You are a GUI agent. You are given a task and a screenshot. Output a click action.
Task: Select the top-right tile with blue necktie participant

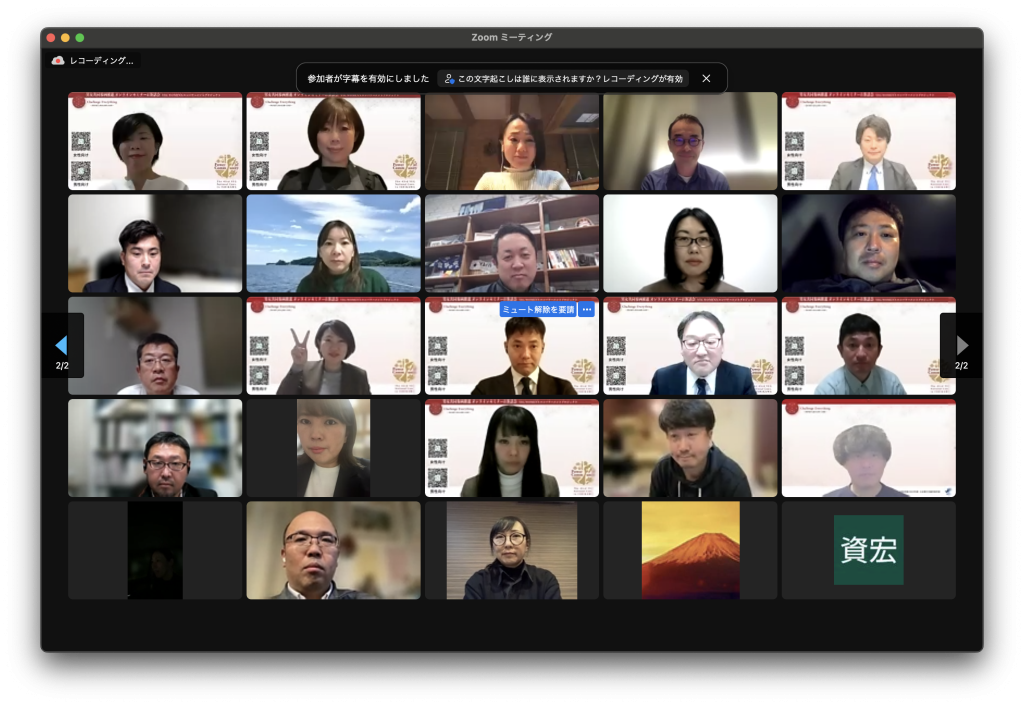[868, 141]
